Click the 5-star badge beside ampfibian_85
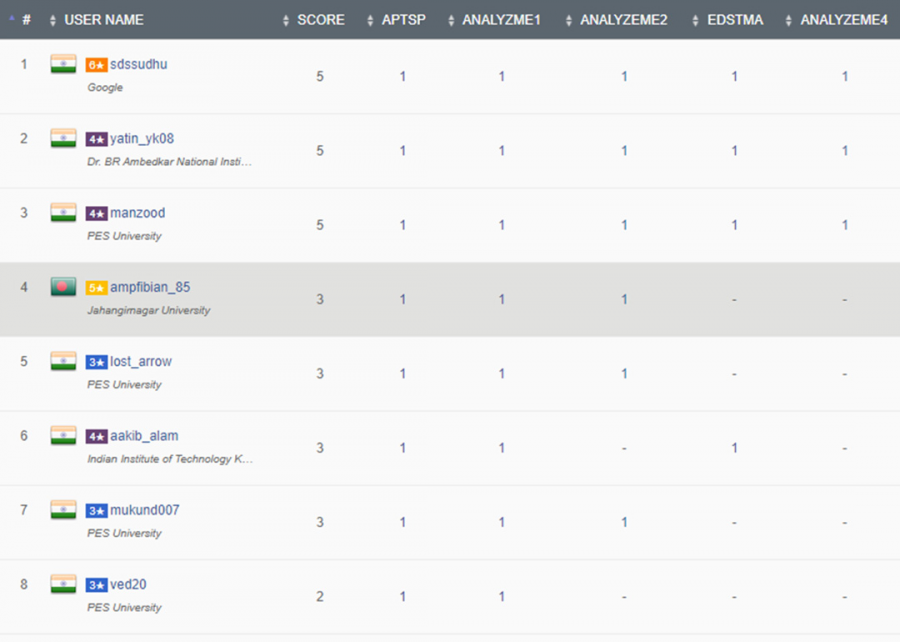This screenshot has width=900, height=642. pyautogui.click(x=96, y=288)
